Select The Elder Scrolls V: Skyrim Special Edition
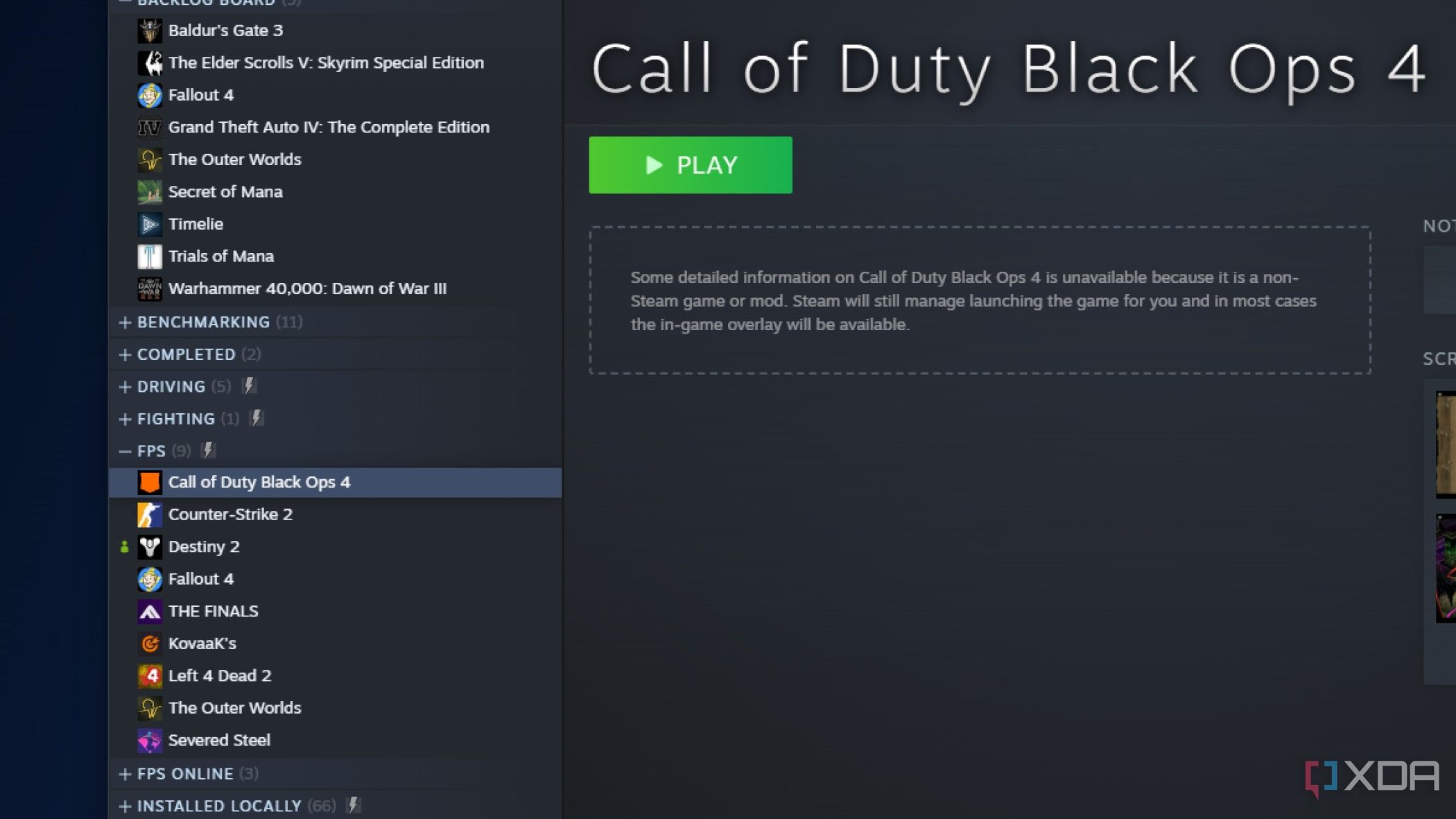1456x819 pixels. tap(335, 63)
